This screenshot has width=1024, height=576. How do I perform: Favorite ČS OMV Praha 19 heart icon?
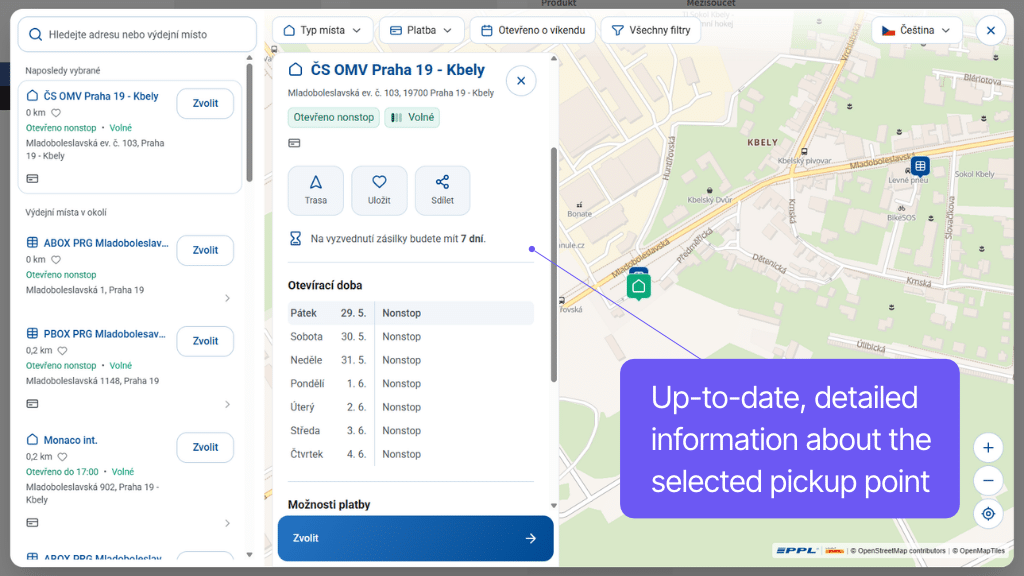point(56,112)
